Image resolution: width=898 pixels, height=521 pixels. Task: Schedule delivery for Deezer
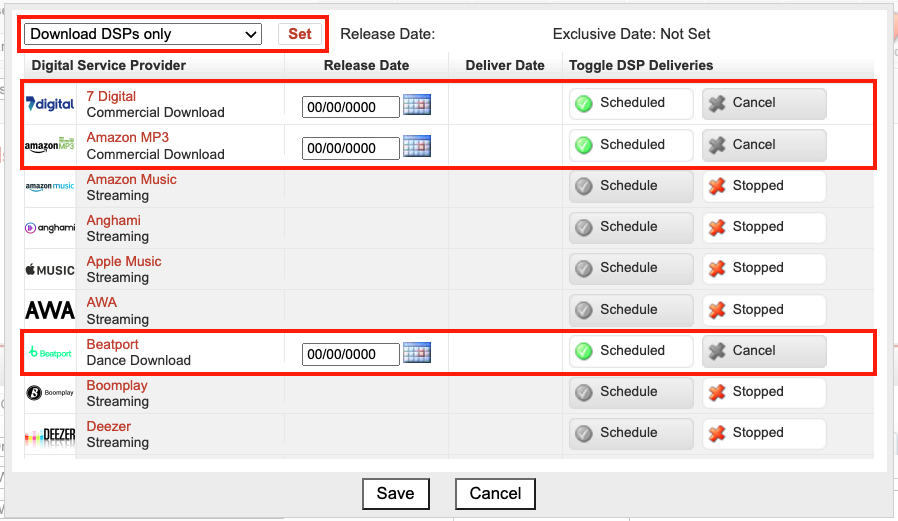(x=631, y=433)
